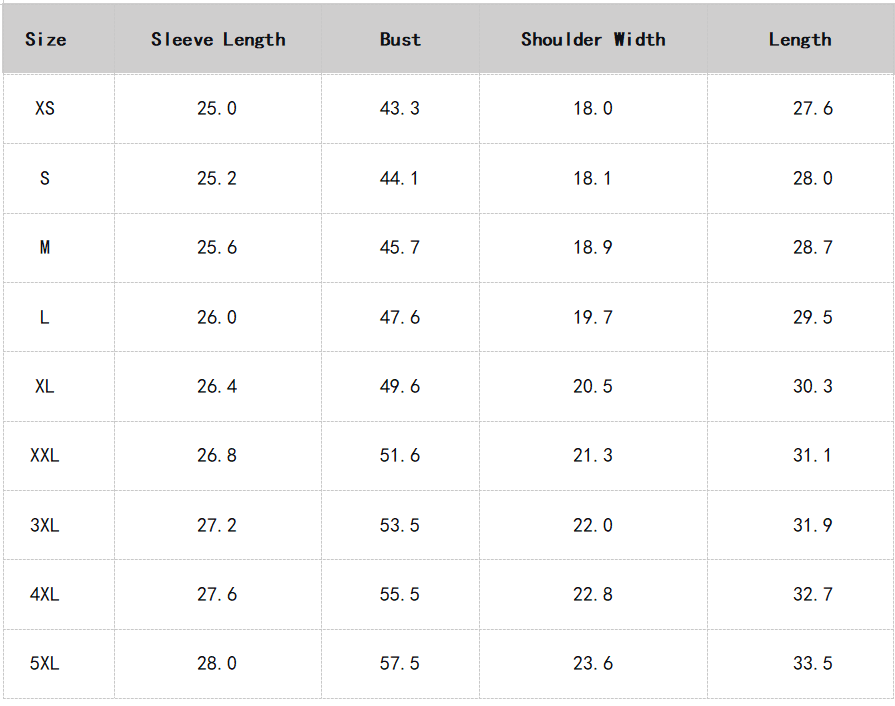
Task: Click sleeve length value 25.2
Action: [x=217, y=178]
